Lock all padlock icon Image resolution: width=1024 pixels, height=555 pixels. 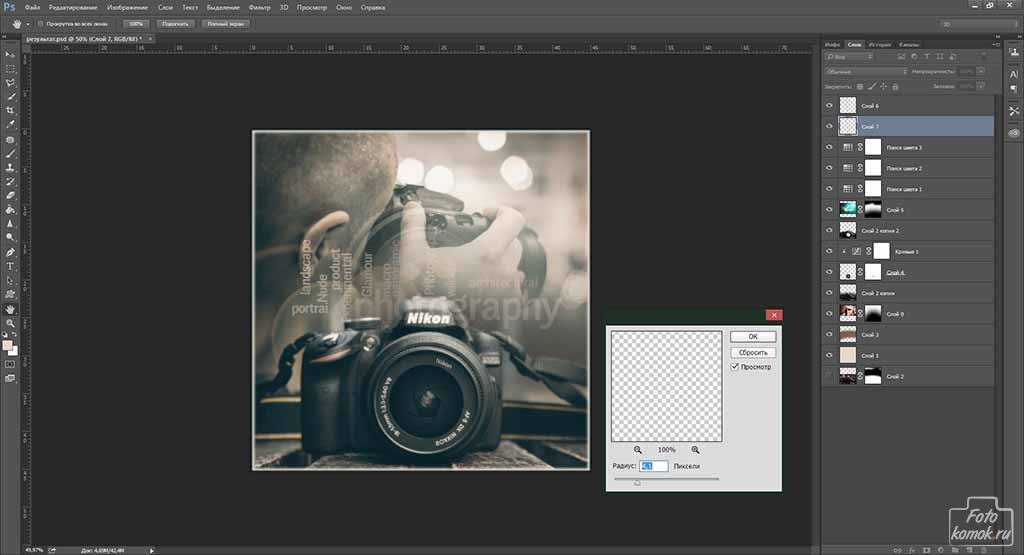click(895, 86)
